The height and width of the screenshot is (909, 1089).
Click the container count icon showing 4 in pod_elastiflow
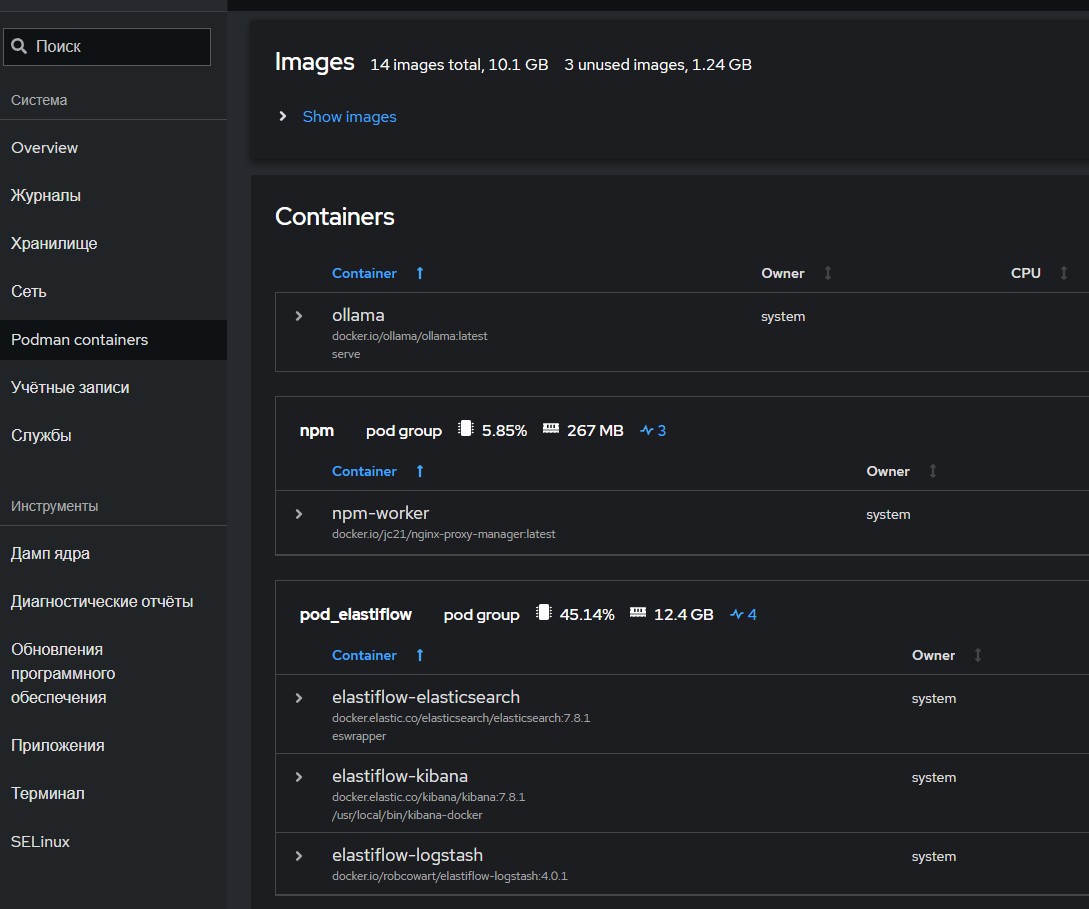point(737,615)
